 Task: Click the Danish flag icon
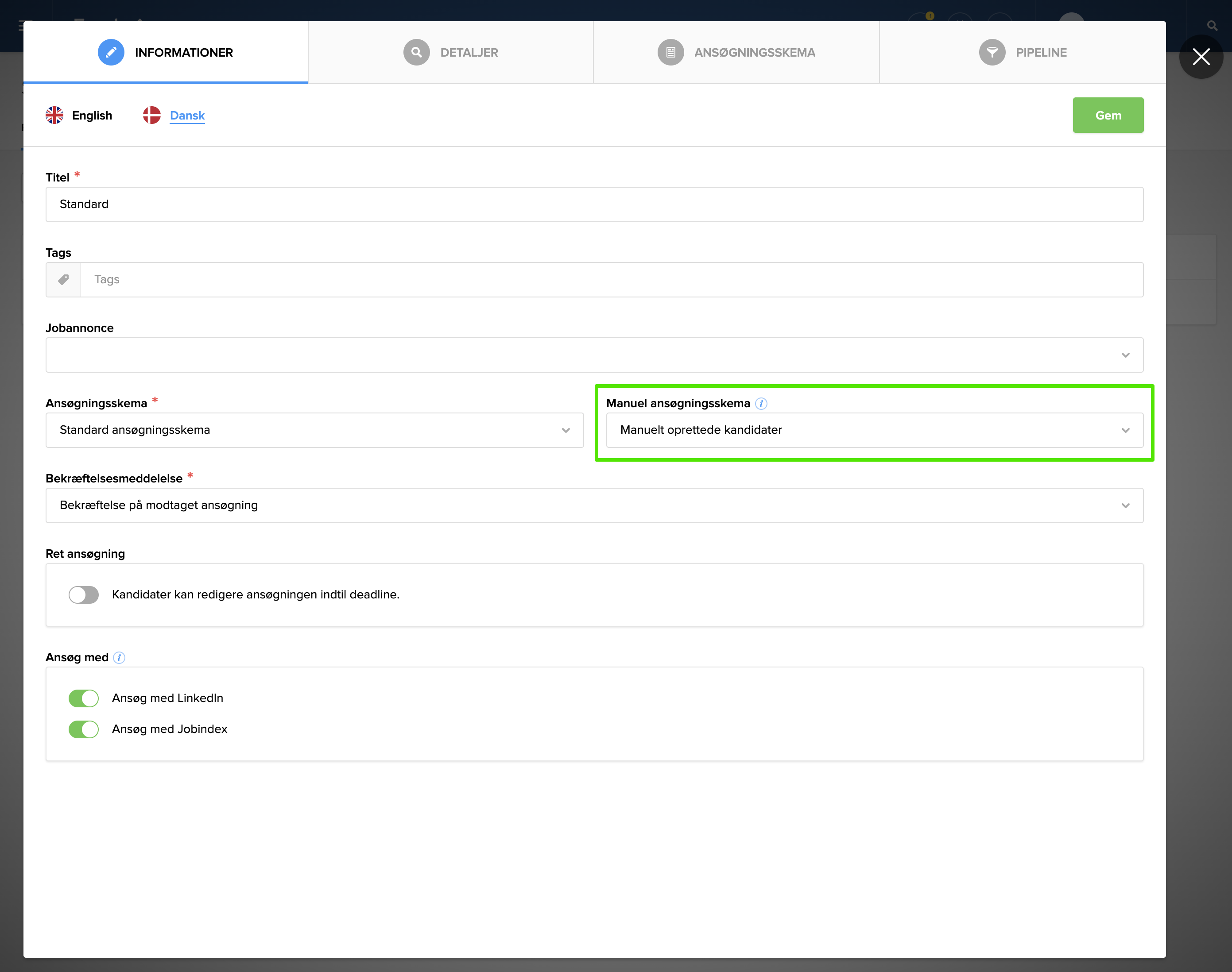pos(151,116)
